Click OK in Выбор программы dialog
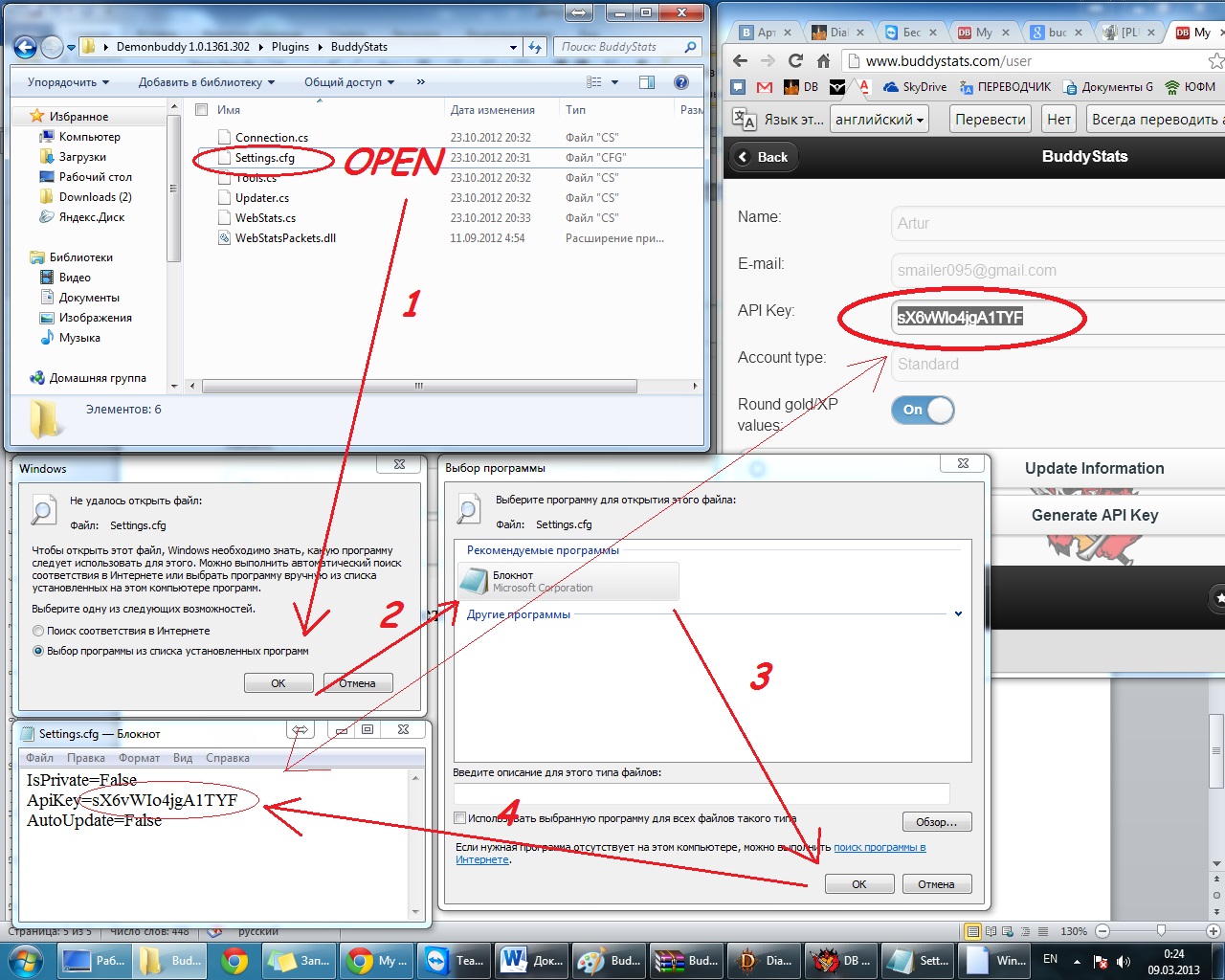 (x=859, y=884)
